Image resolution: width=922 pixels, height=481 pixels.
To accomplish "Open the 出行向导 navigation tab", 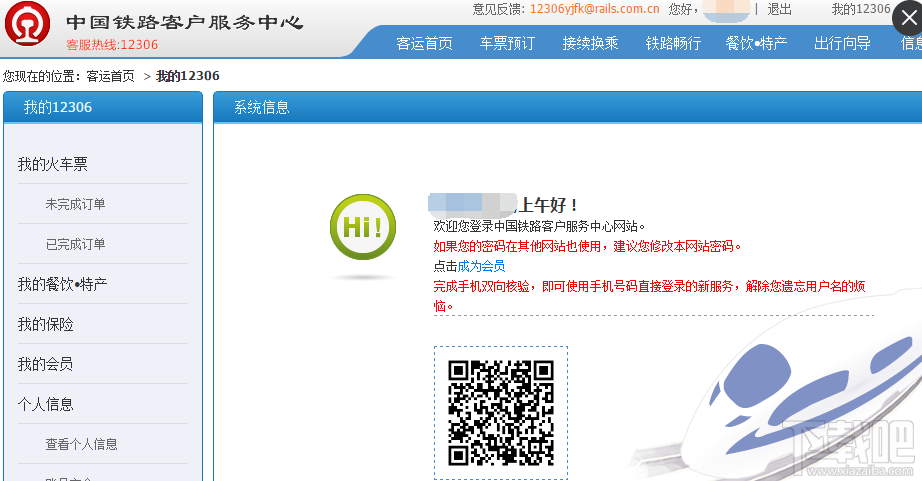I will 842,44.
